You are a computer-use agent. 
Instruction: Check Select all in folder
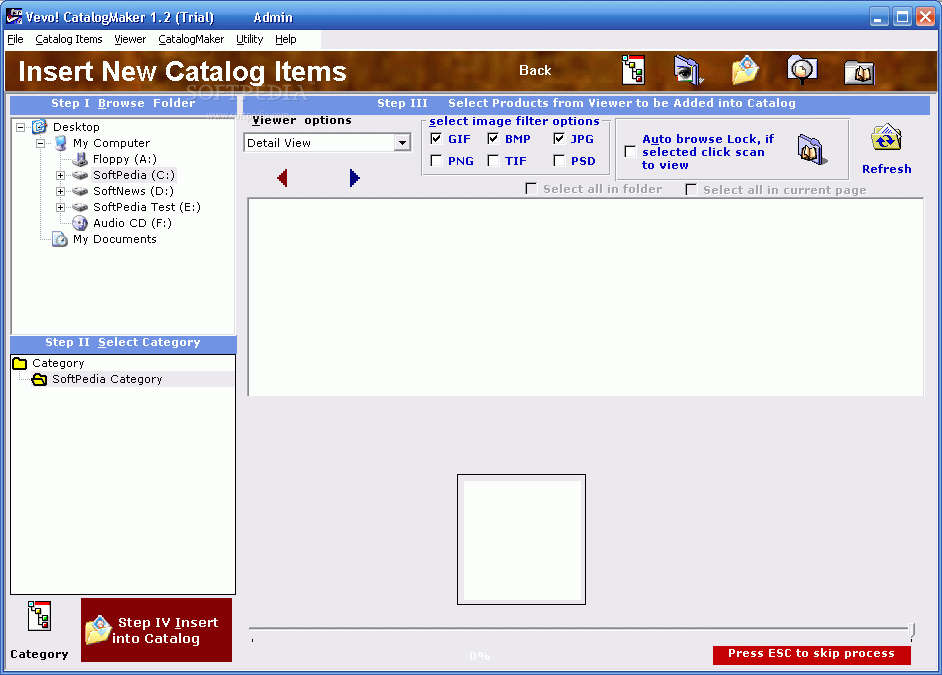(531, 189)
